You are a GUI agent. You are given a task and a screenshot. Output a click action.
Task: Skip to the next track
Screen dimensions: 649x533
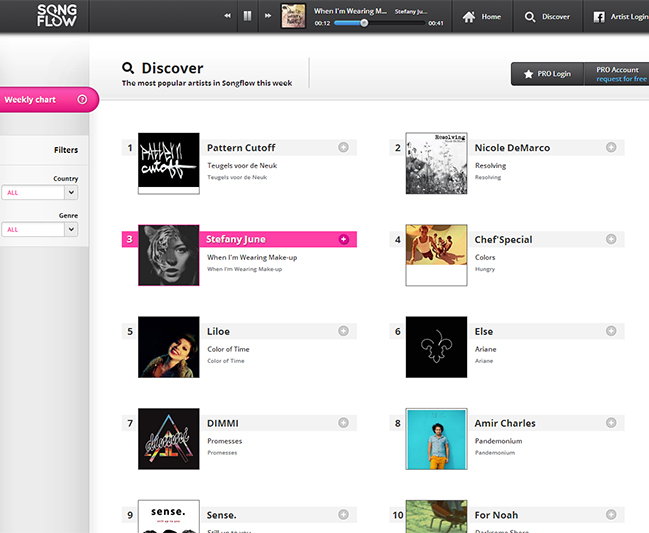pyautogui.click(x=268, y=16)
